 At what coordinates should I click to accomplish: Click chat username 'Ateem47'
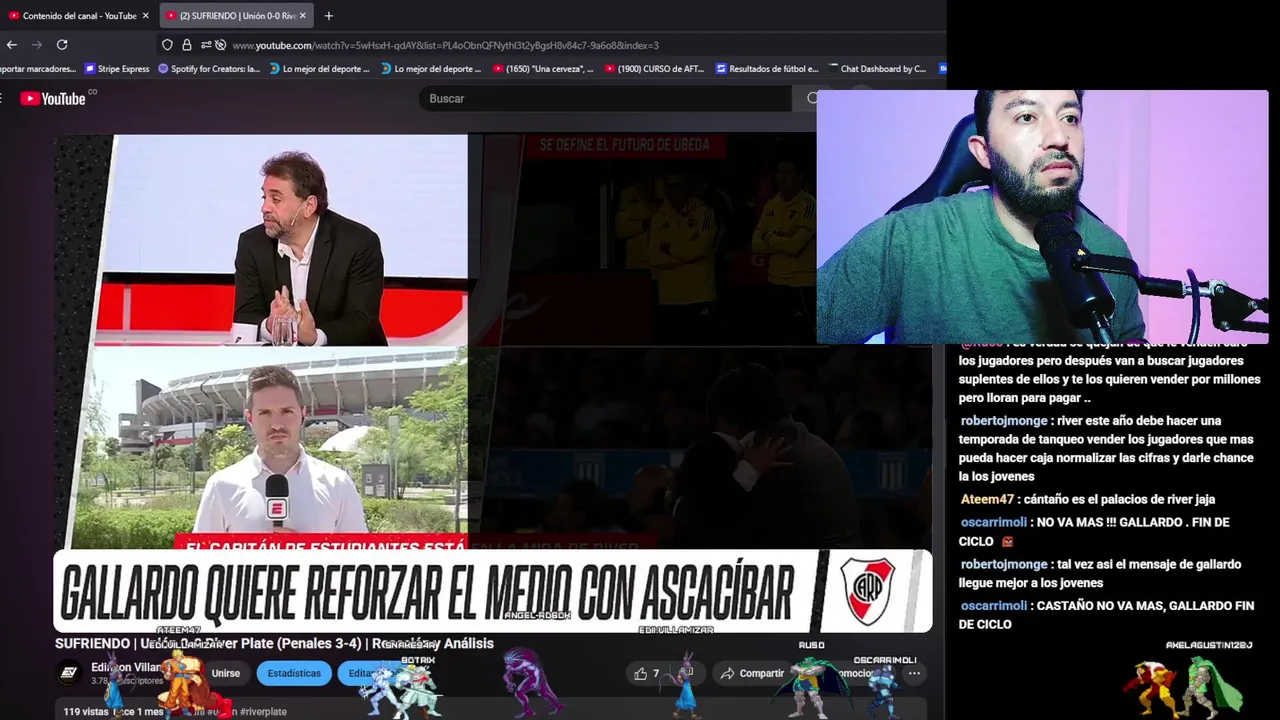click(987, 499)
